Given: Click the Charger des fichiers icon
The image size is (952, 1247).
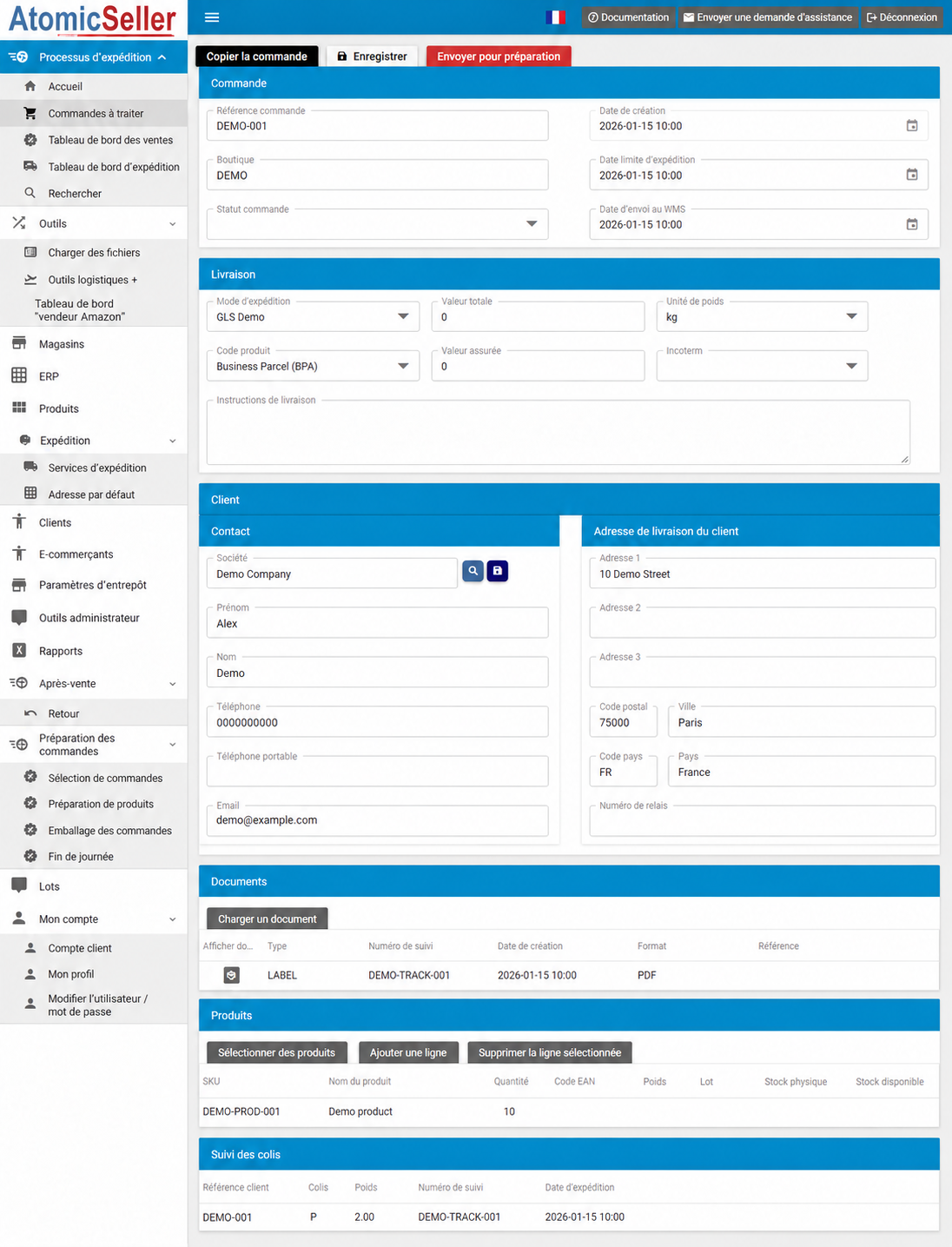Looking at the screenshot, I should (30, 252).
